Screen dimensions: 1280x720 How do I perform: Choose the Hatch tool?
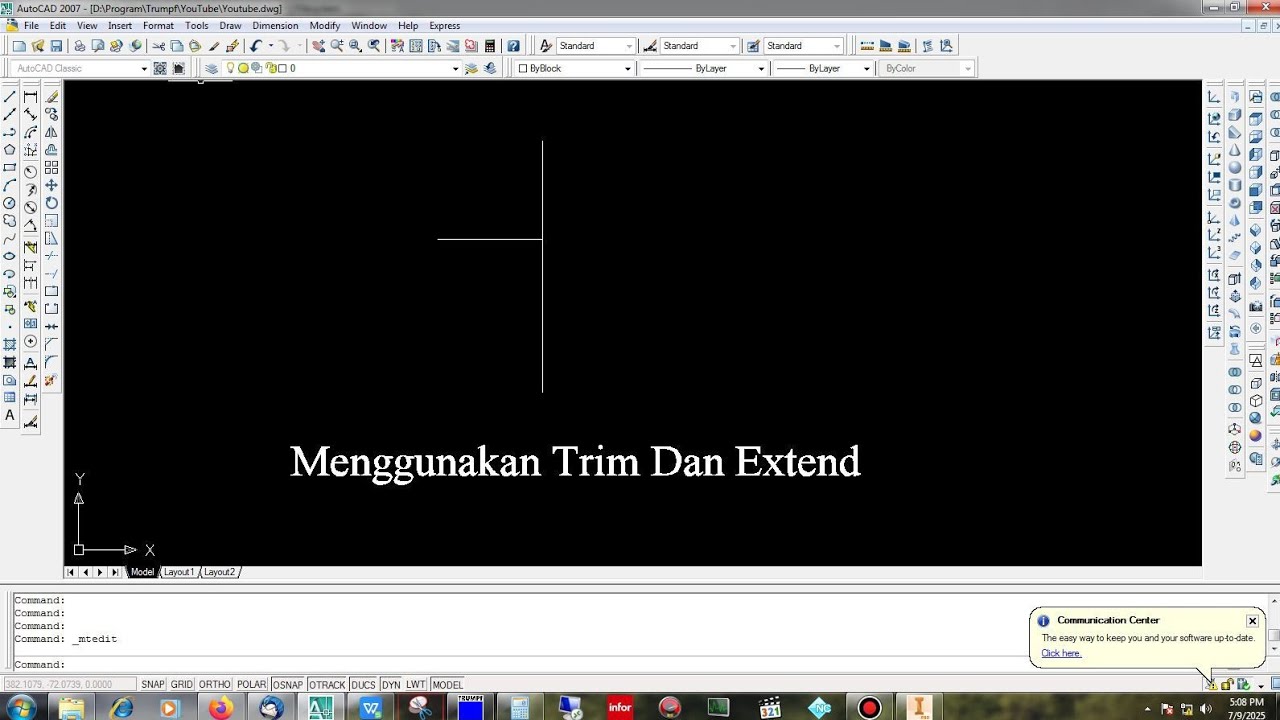point(10,344)
